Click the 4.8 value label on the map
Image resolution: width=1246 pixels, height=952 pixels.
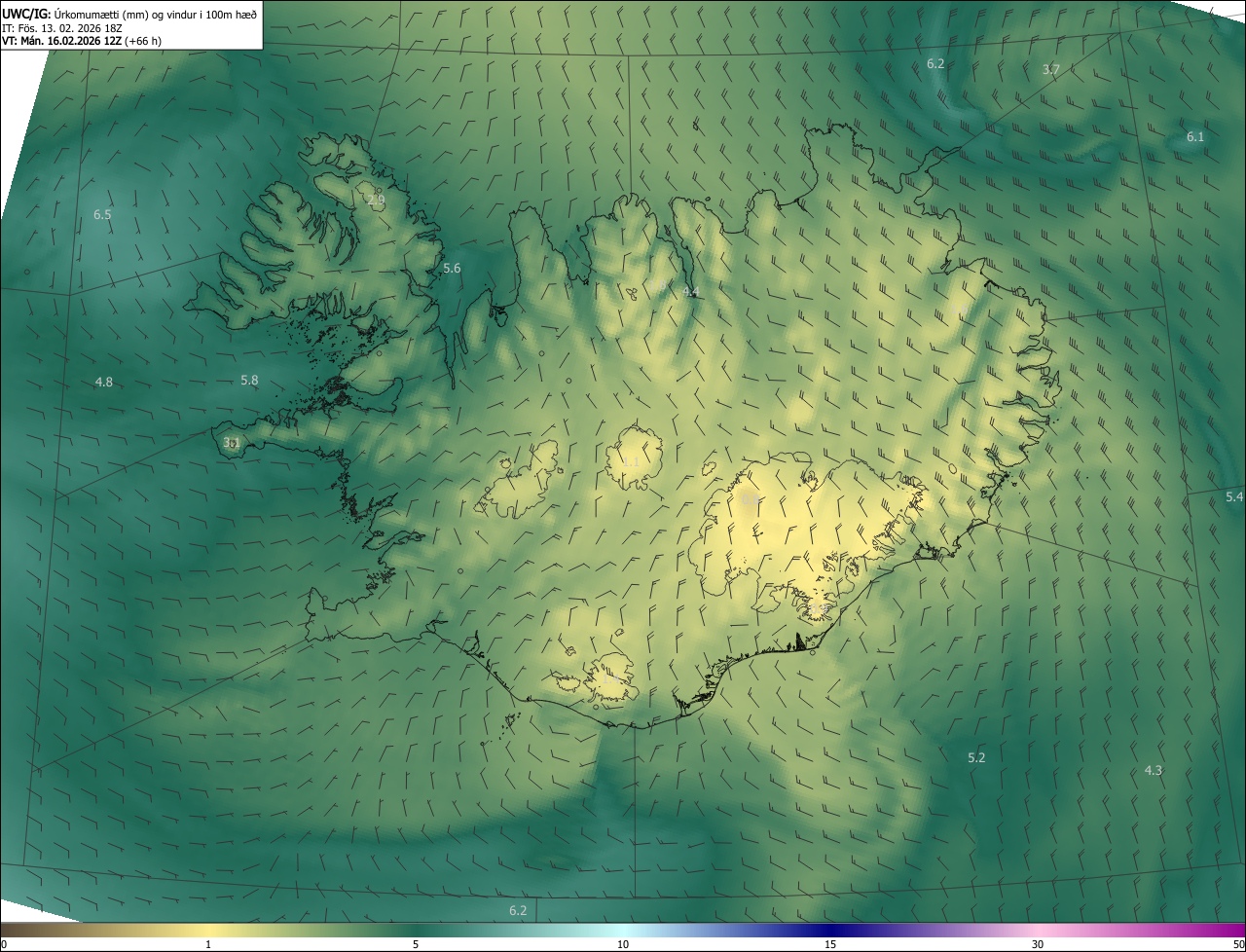coord(103,383)
